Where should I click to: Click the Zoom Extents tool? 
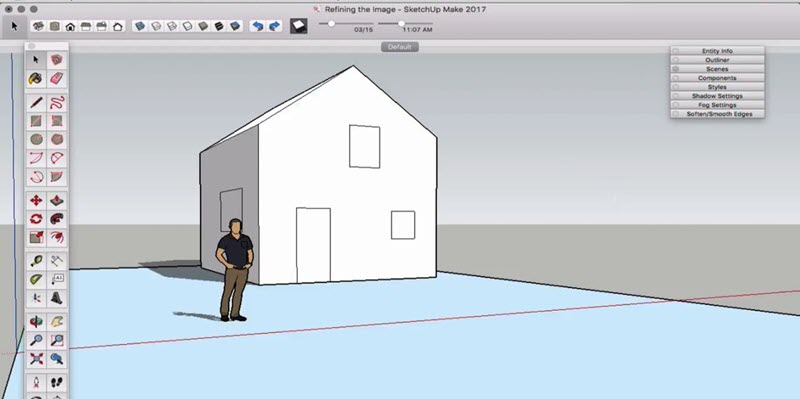click(36, 359)
